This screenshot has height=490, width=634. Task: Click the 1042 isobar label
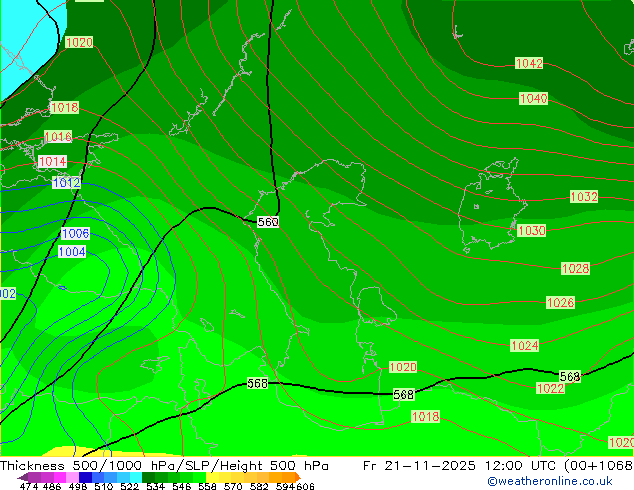pos(529,63)
